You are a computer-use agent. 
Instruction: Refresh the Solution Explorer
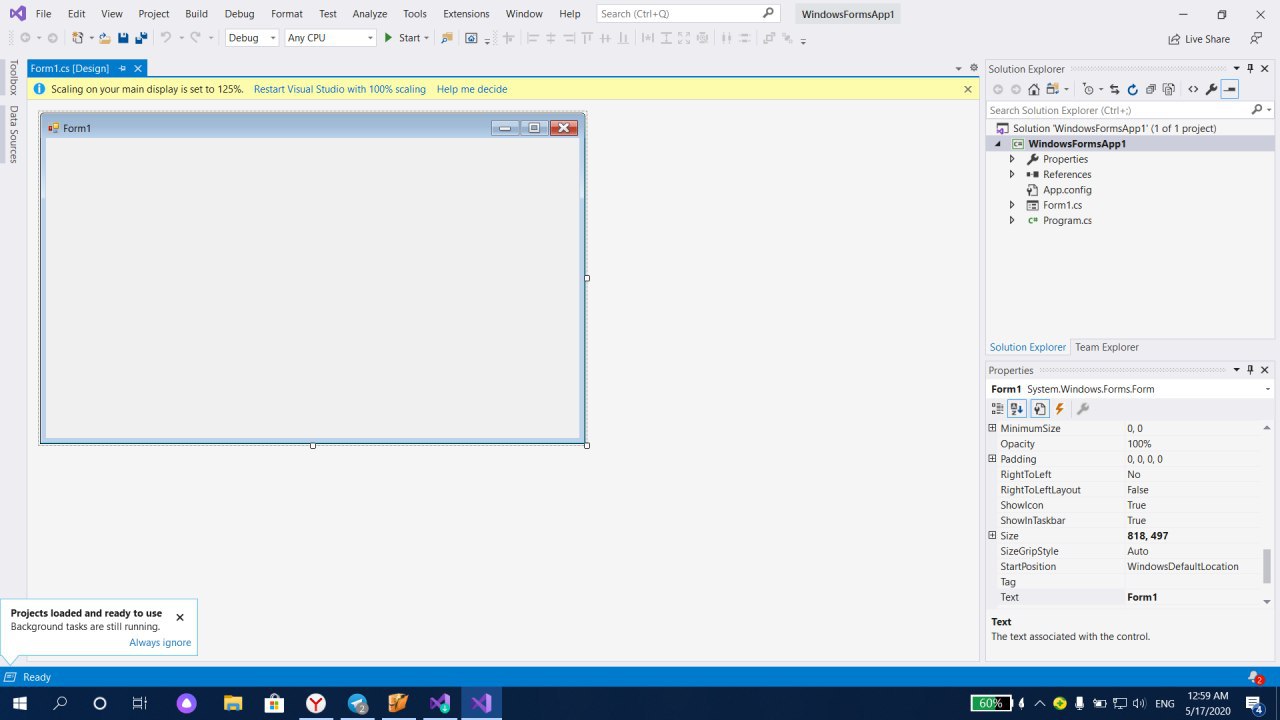tap(1132, 89)
